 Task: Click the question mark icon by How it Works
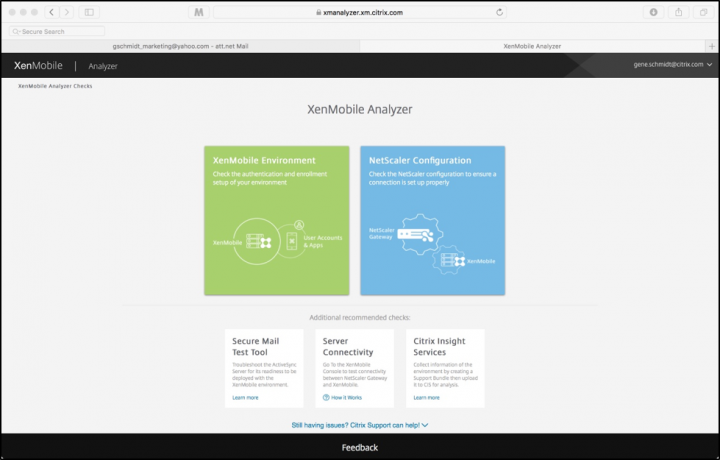[x=326, y=397]
